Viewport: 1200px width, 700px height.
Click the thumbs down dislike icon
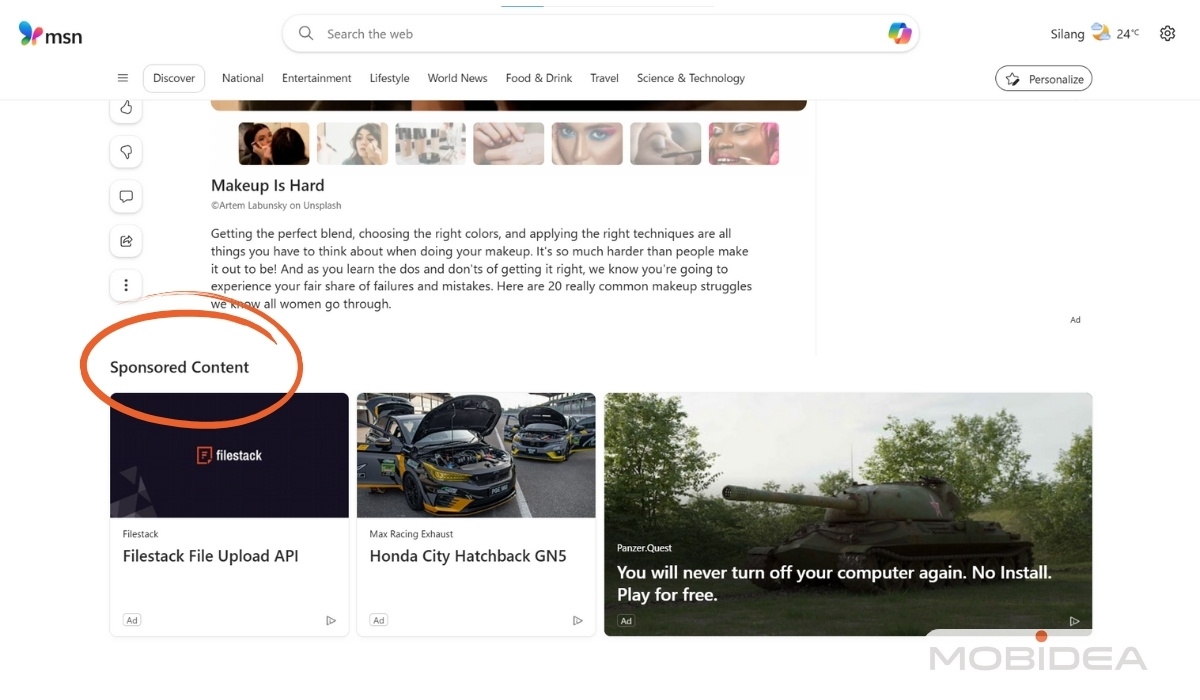126,152
